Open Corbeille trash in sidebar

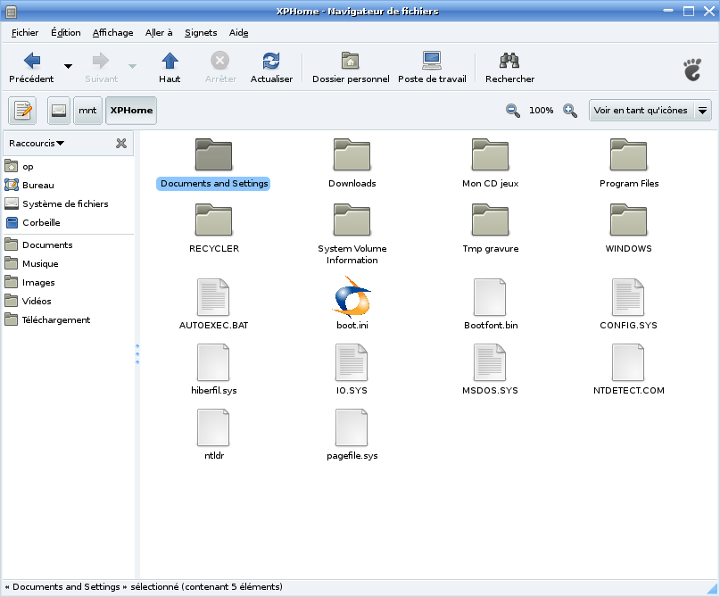(x=69, y=223)
